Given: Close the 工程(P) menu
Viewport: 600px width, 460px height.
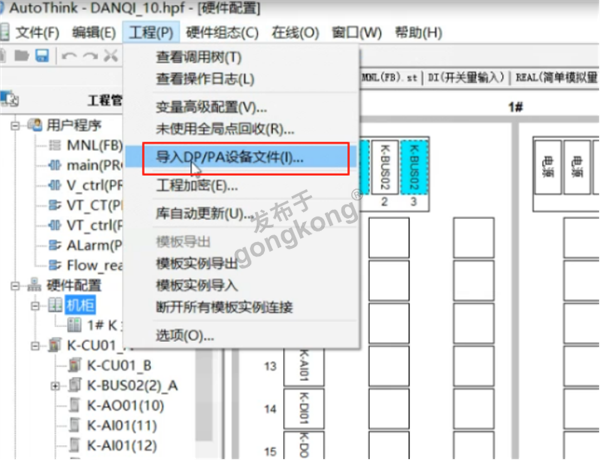Looking at the screenshot, I should click(151, 33).
